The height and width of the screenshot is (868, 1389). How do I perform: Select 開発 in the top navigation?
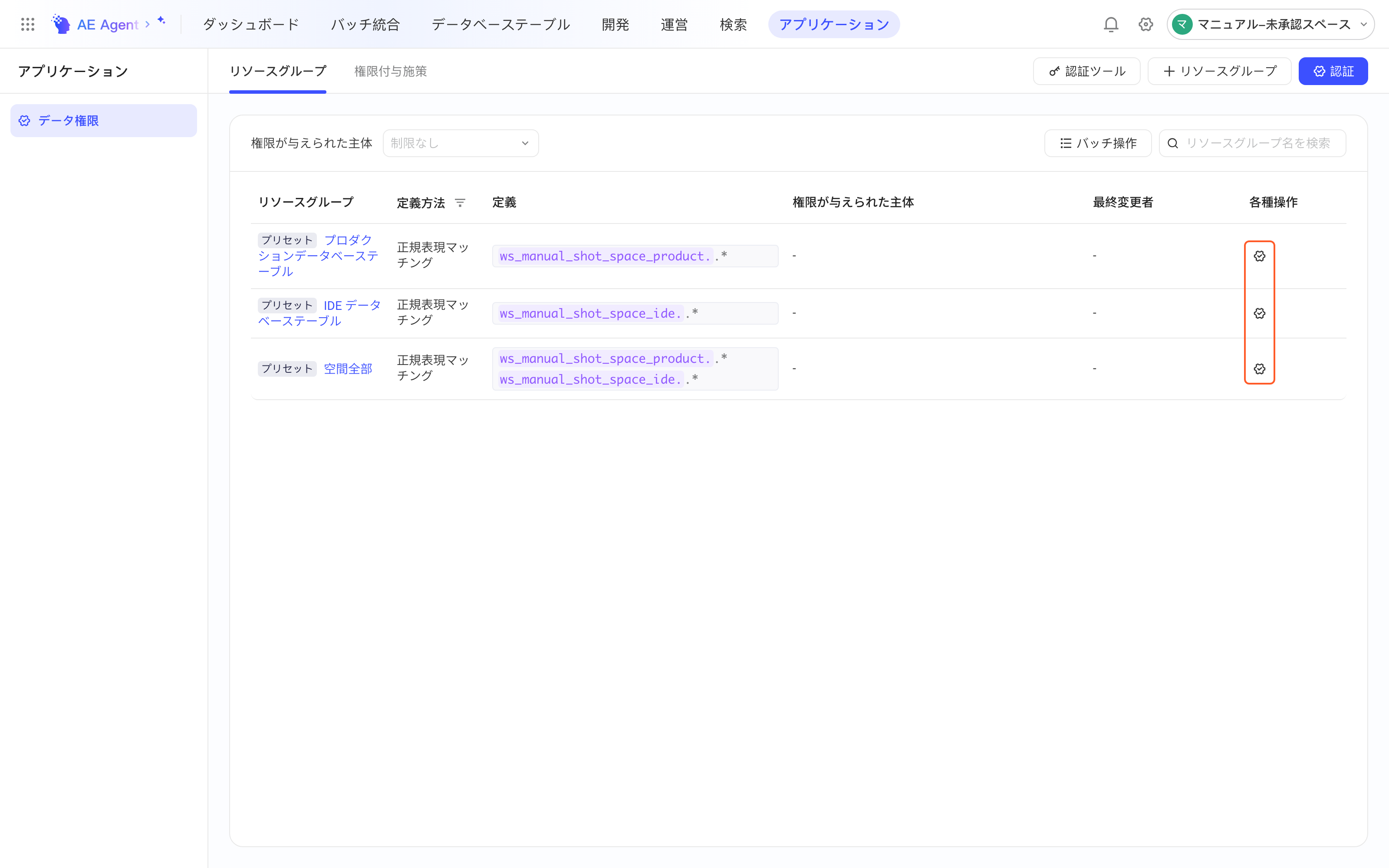tap(616, 24)
